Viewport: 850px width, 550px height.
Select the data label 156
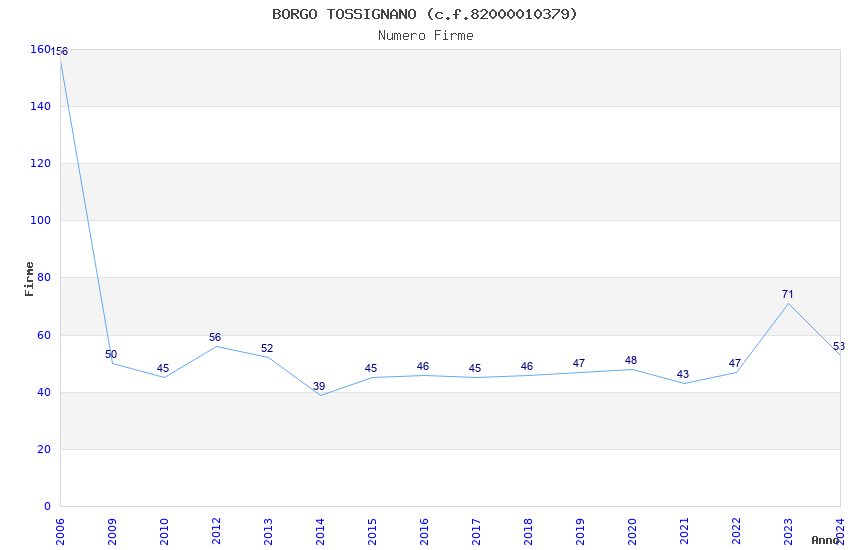[x=59, y=51]
